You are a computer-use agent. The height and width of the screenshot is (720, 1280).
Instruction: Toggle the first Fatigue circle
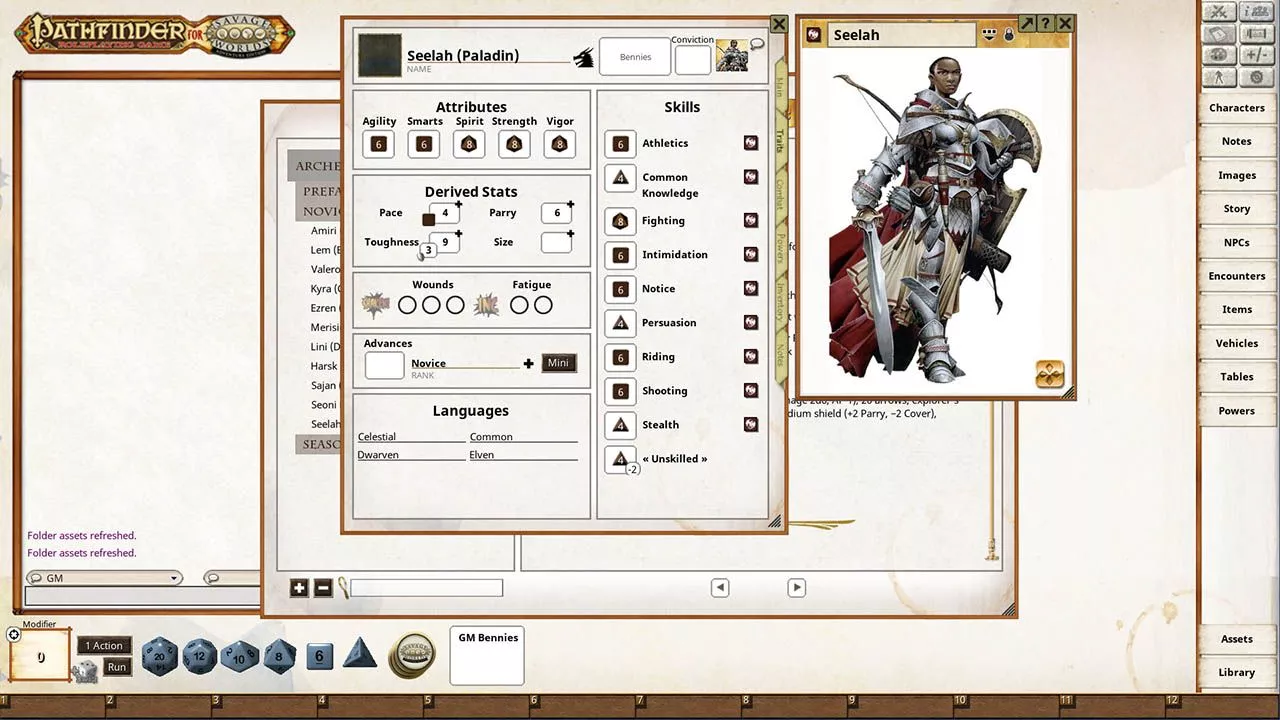[519, 305]
